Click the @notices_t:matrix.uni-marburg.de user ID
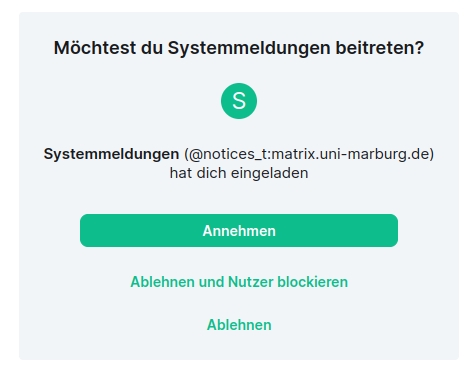This screenshot has width=476, height=374. [x=309, y=154]
